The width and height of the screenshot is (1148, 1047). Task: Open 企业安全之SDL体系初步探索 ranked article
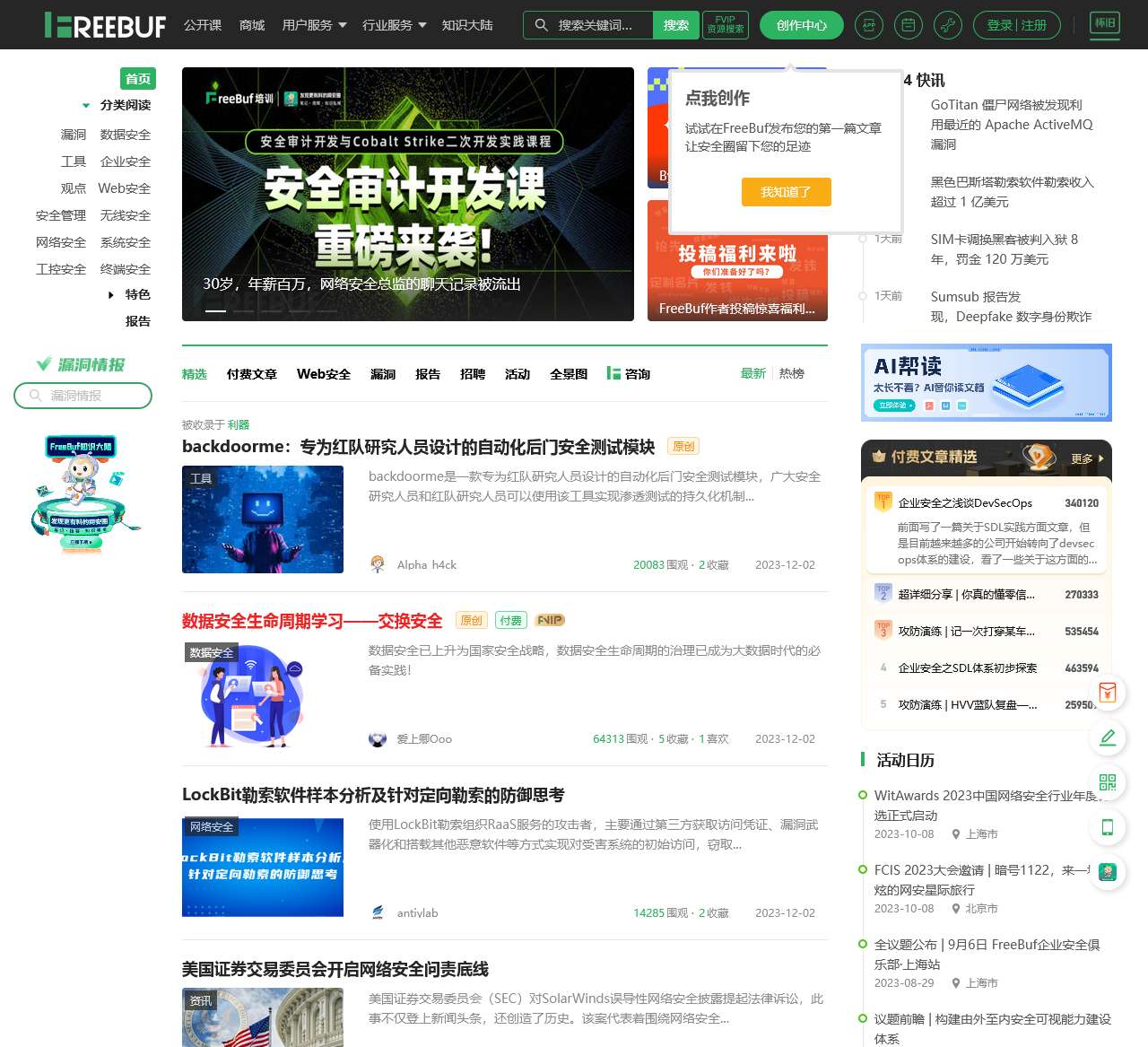click(x=968, y=667)
